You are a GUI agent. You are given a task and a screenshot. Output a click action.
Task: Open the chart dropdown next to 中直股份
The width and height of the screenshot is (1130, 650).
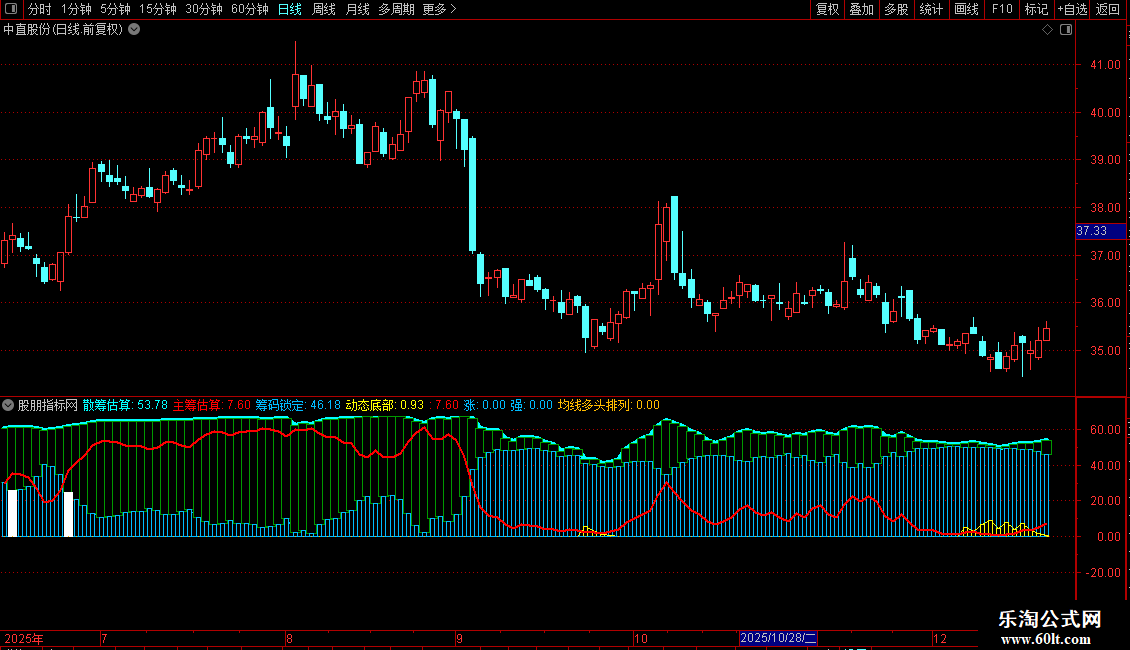(x=134, y=30)
